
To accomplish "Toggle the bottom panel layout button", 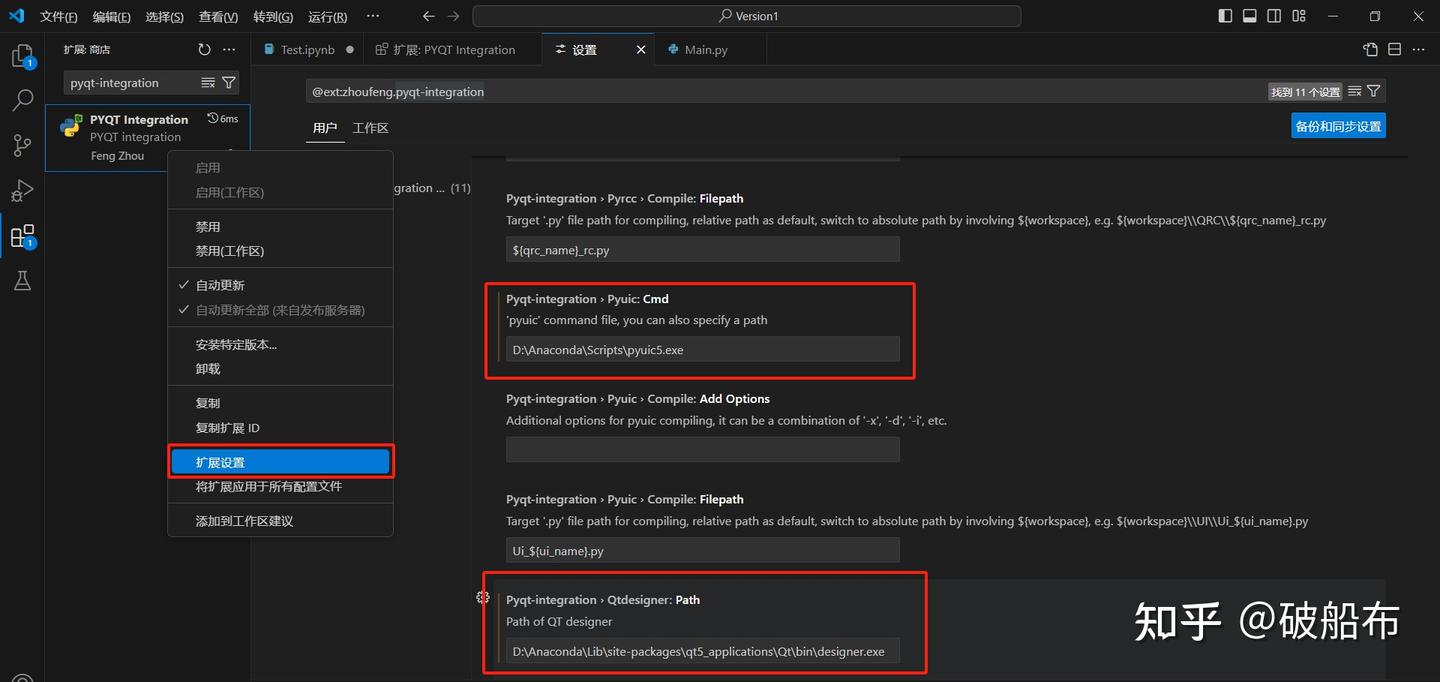I will coord(1249,16).
